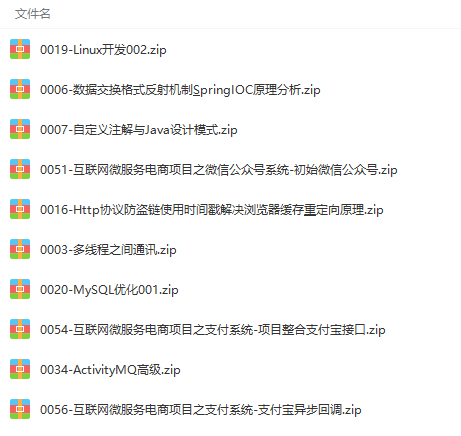Click the zip icon for 0019-Linux开发002.zip
Screen dimensions: 461x436
pyautogui.click(x=20, y=49)
